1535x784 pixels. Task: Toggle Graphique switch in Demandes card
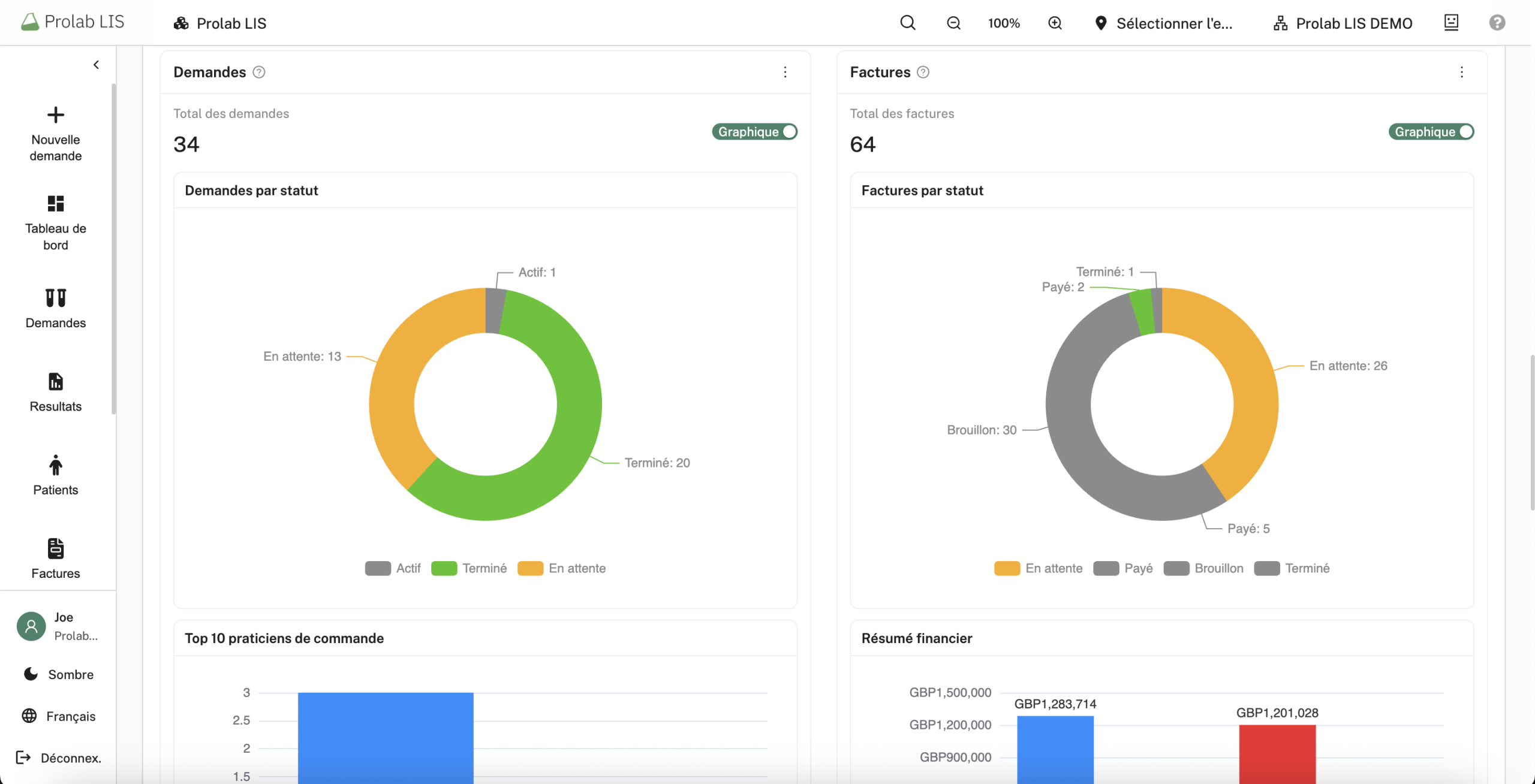click(754, 132)
